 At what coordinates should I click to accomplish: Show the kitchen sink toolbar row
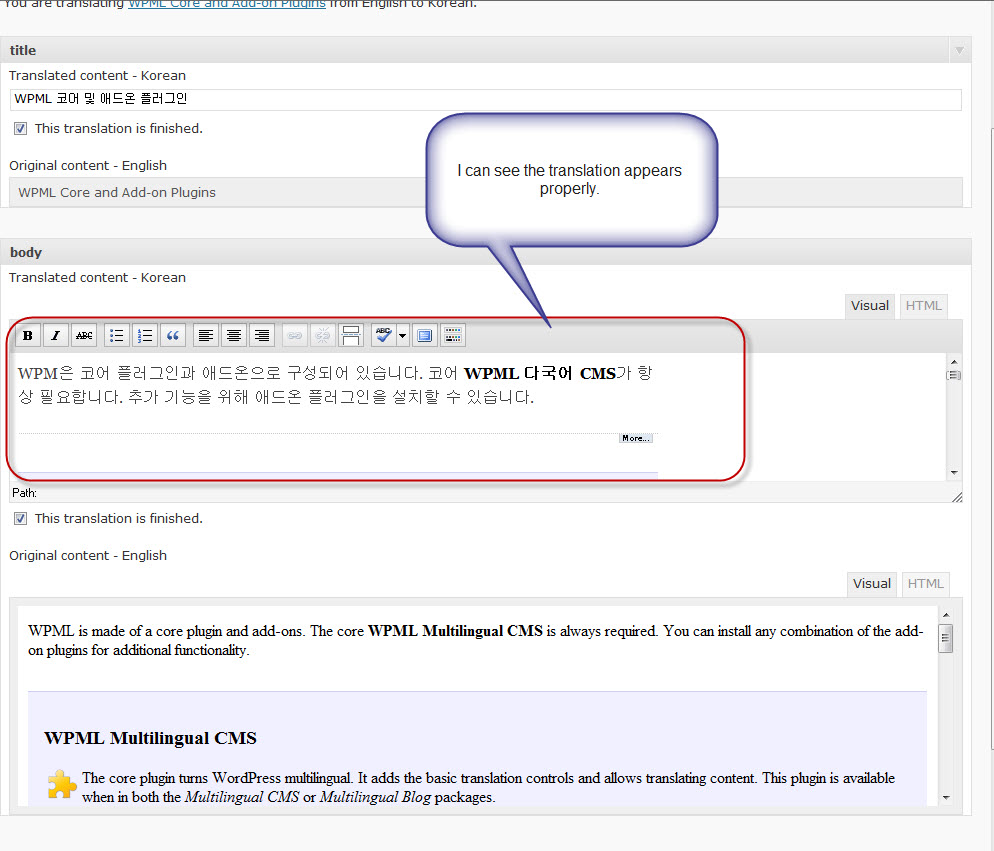[x=453, y=335]
